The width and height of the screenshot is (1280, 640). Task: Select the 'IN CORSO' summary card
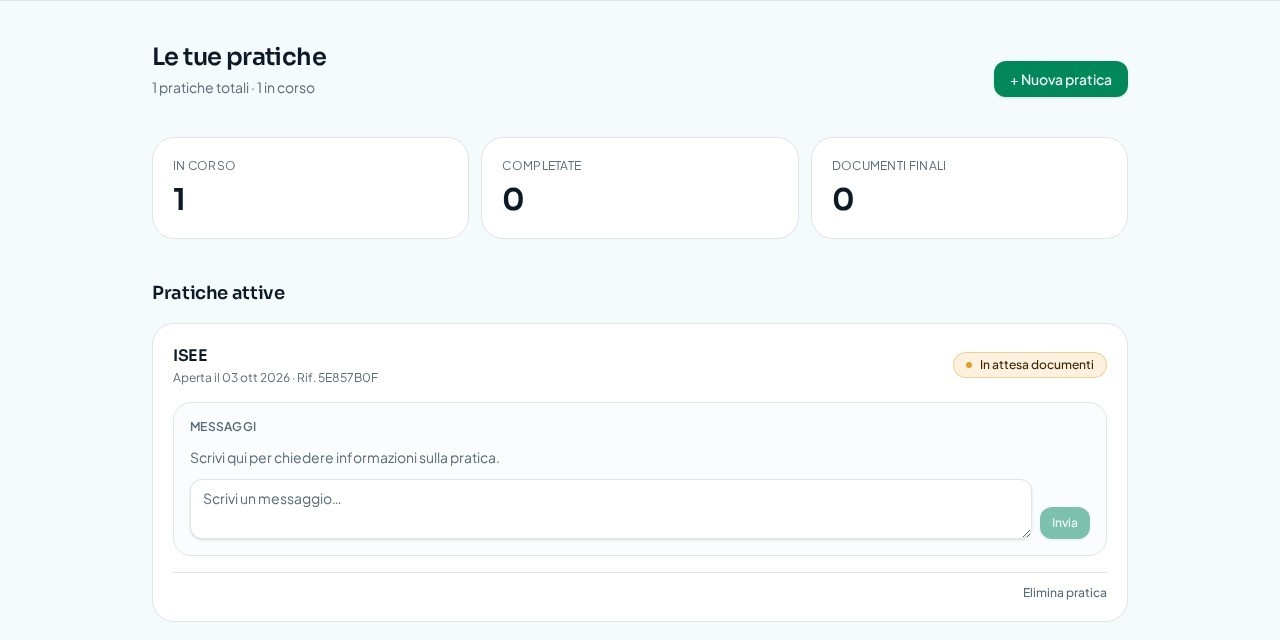[x=310, y=188]
